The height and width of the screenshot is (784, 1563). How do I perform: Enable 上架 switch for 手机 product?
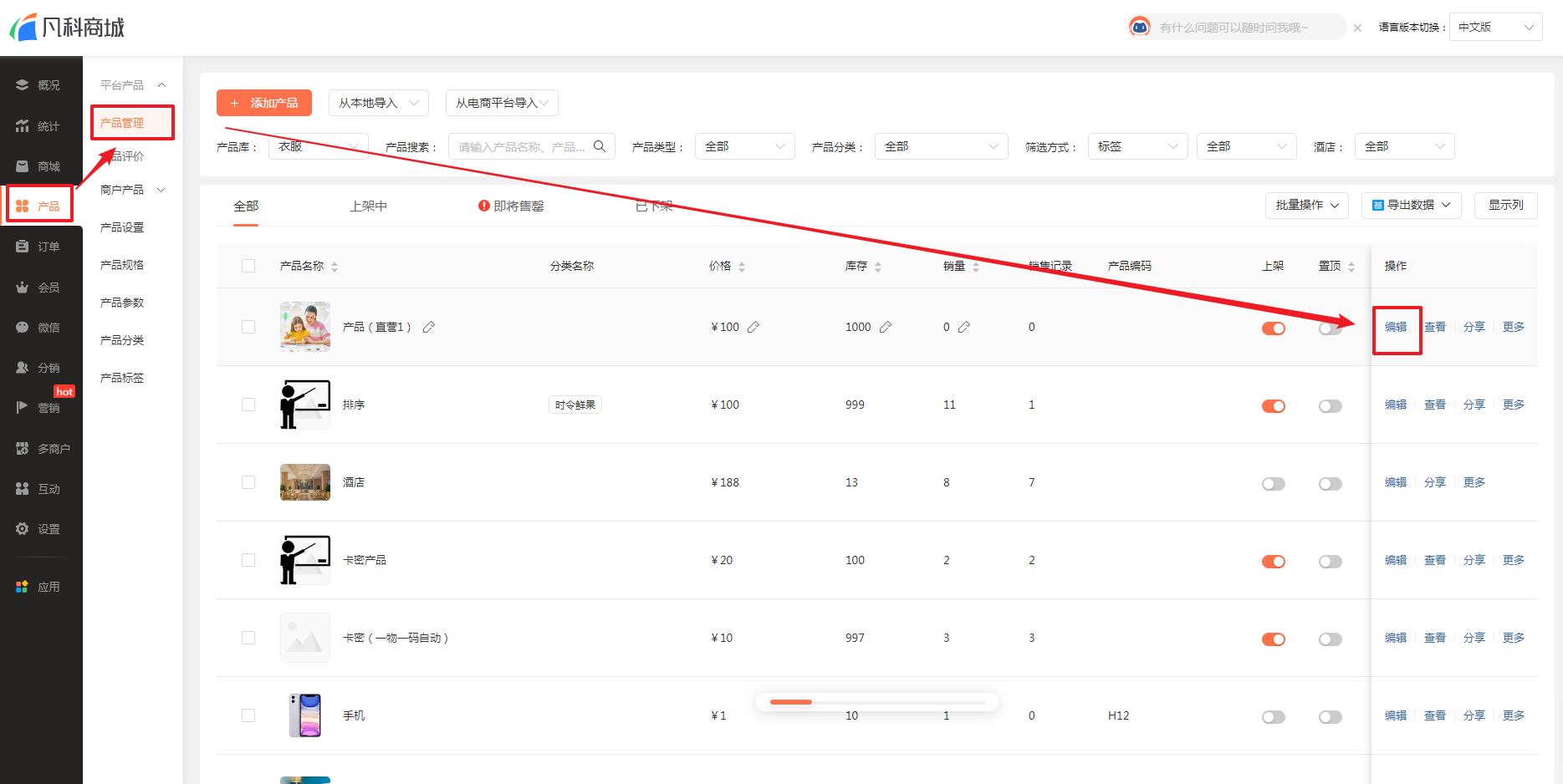coord(1274,717)
